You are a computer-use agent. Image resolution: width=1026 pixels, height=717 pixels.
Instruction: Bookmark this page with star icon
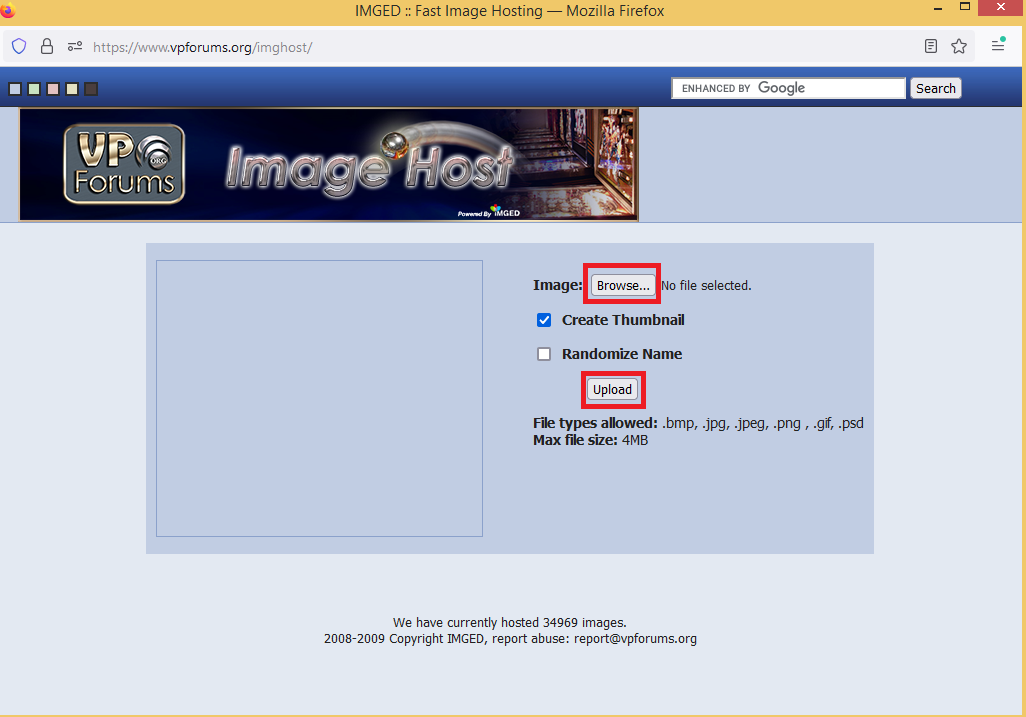pyautogui.click(x=959, y=46)
